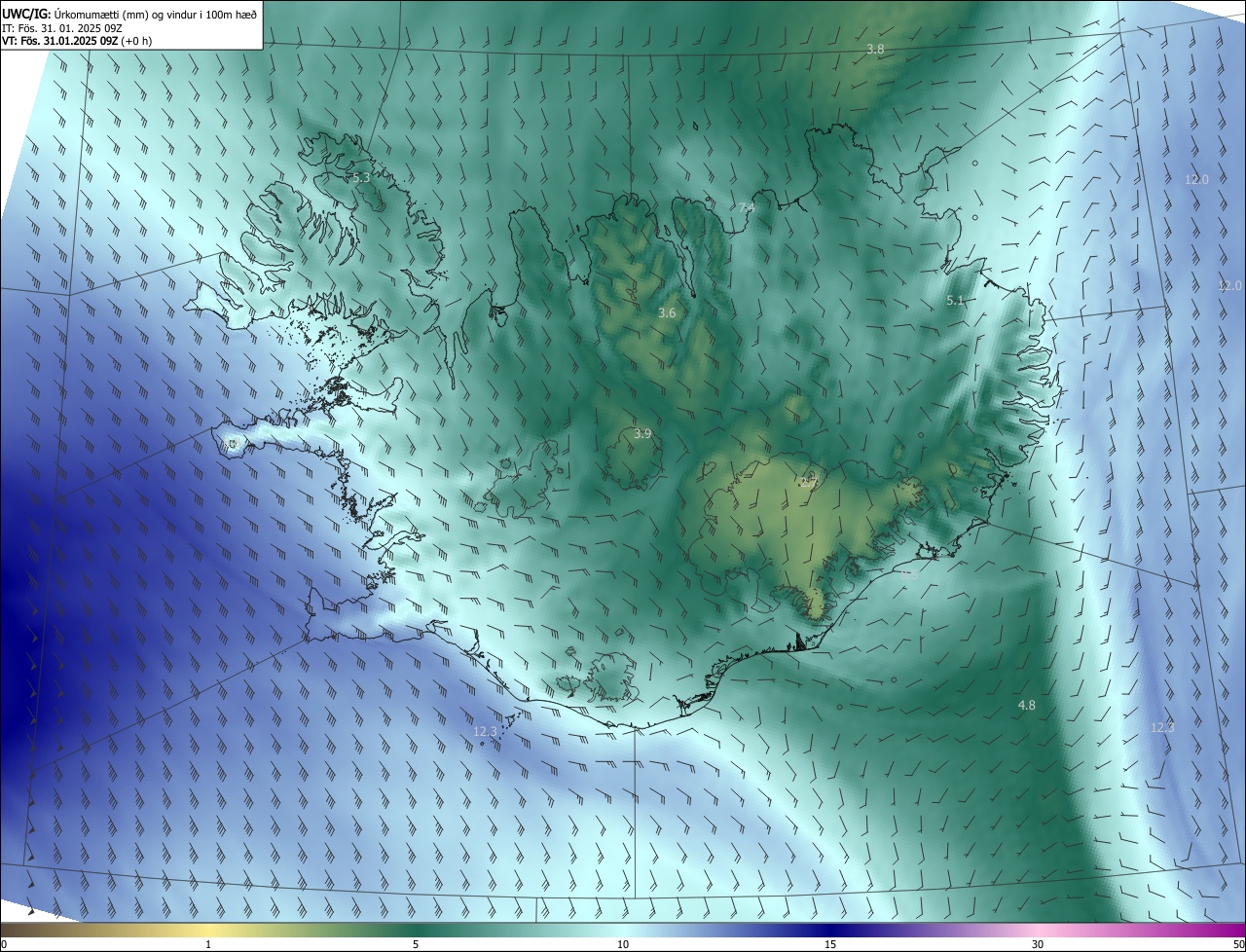Click the 4.8 value label over the sea

tap(1027, 705)
